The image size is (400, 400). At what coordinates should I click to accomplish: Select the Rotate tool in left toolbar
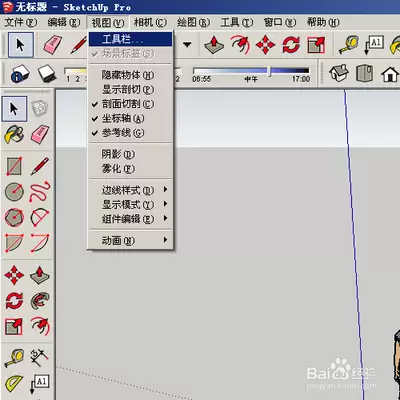pyautogui.click(x=14, y=301)
